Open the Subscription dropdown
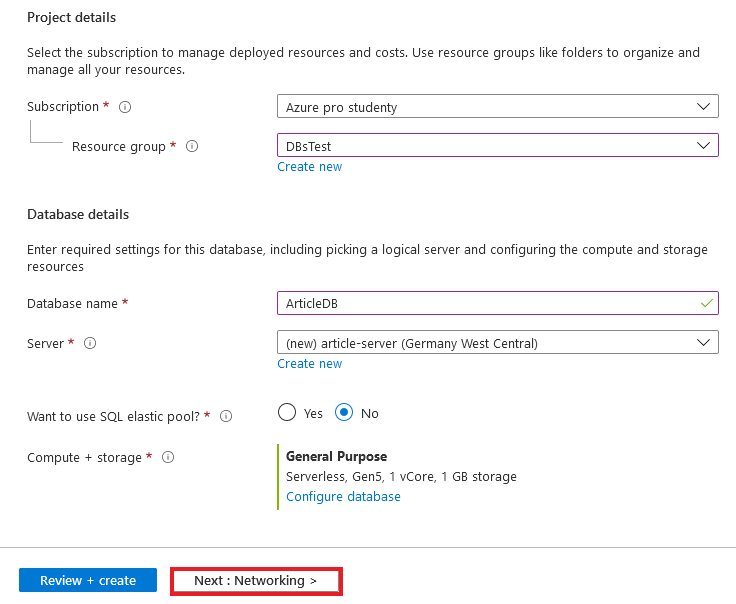736x604 pixels. point(497,106)
